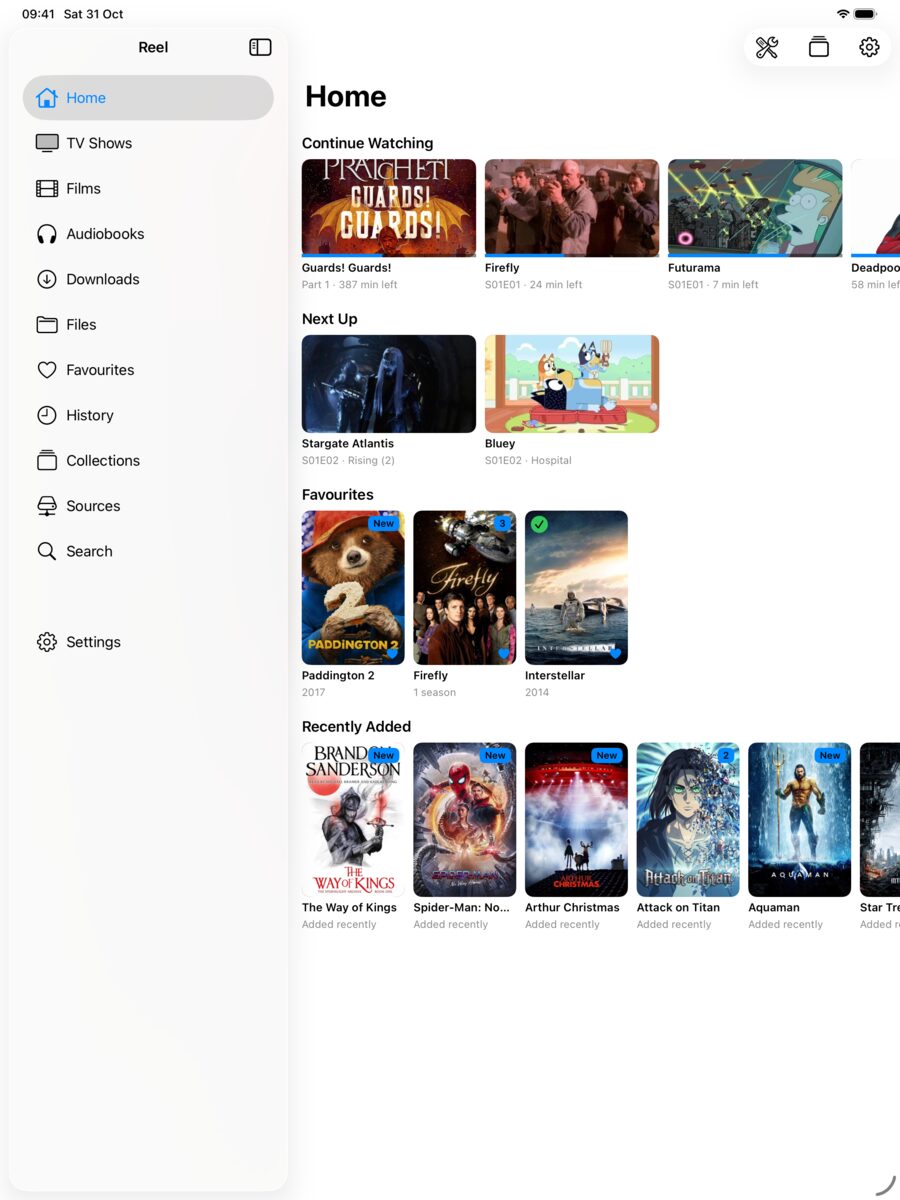Click progress bar under Guards! Guards! thumbnail
This screenshot has width=900, height=1200.
[x=389, y=255]
